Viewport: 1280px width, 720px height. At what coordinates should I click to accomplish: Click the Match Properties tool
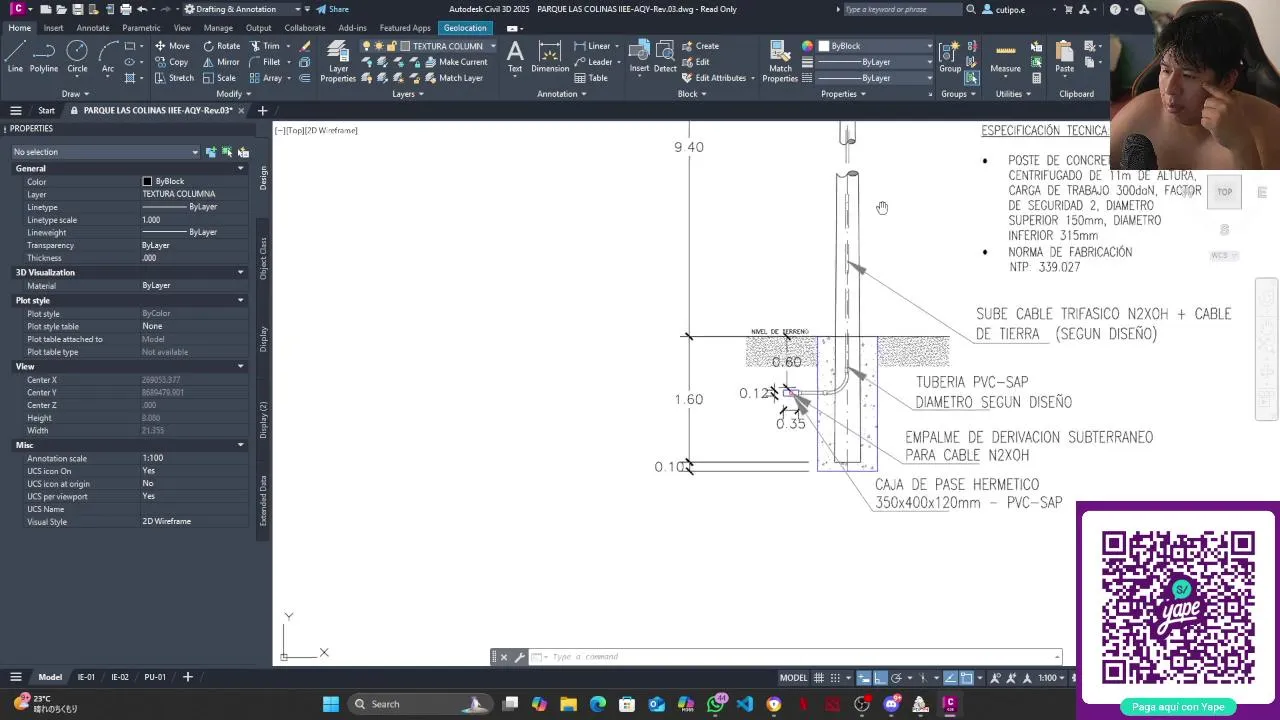(780, 62)
